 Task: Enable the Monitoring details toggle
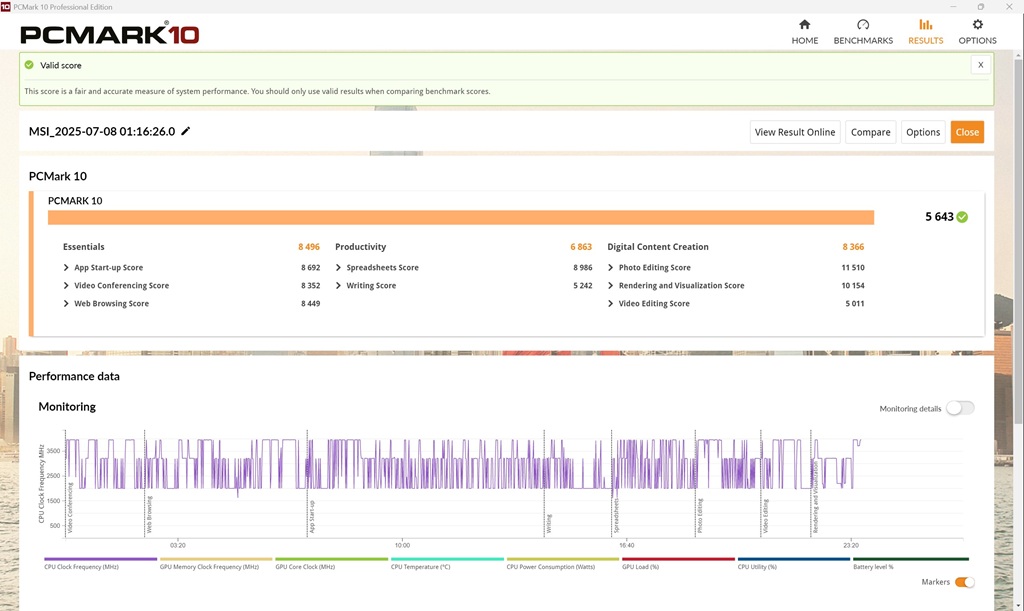point(960,408)
